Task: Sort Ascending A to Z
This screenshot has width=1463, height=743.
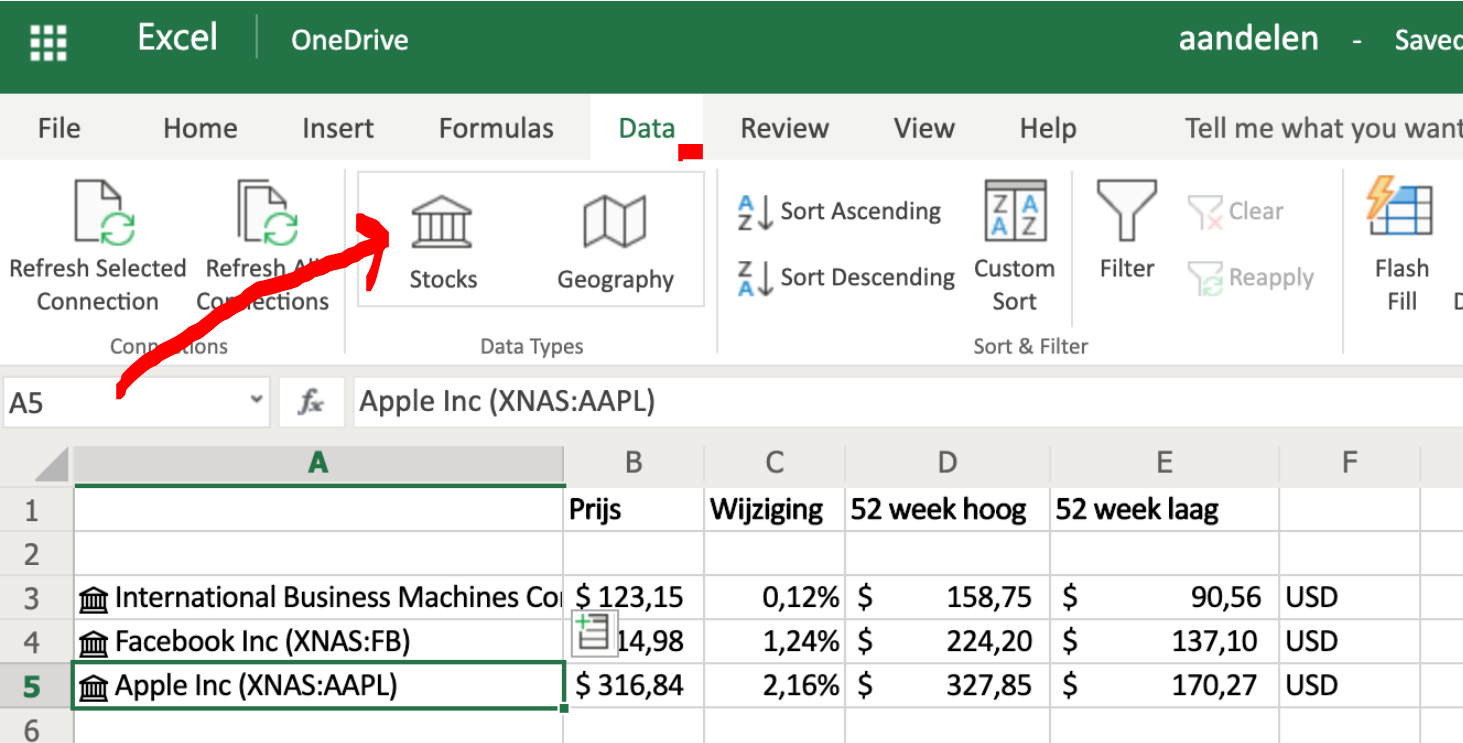Action: [839, 211]
